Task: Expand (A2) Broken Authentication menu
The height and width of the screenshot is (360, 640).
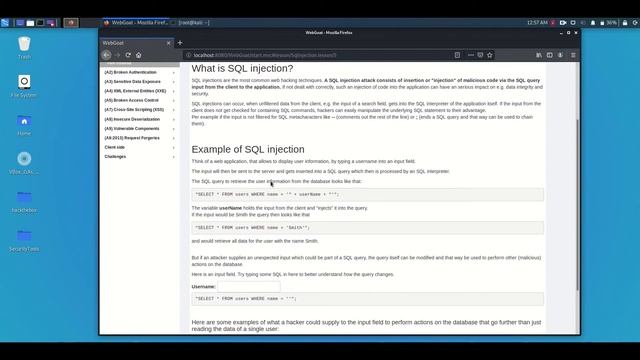Action: pyautogui.click(x=139, y=72)
